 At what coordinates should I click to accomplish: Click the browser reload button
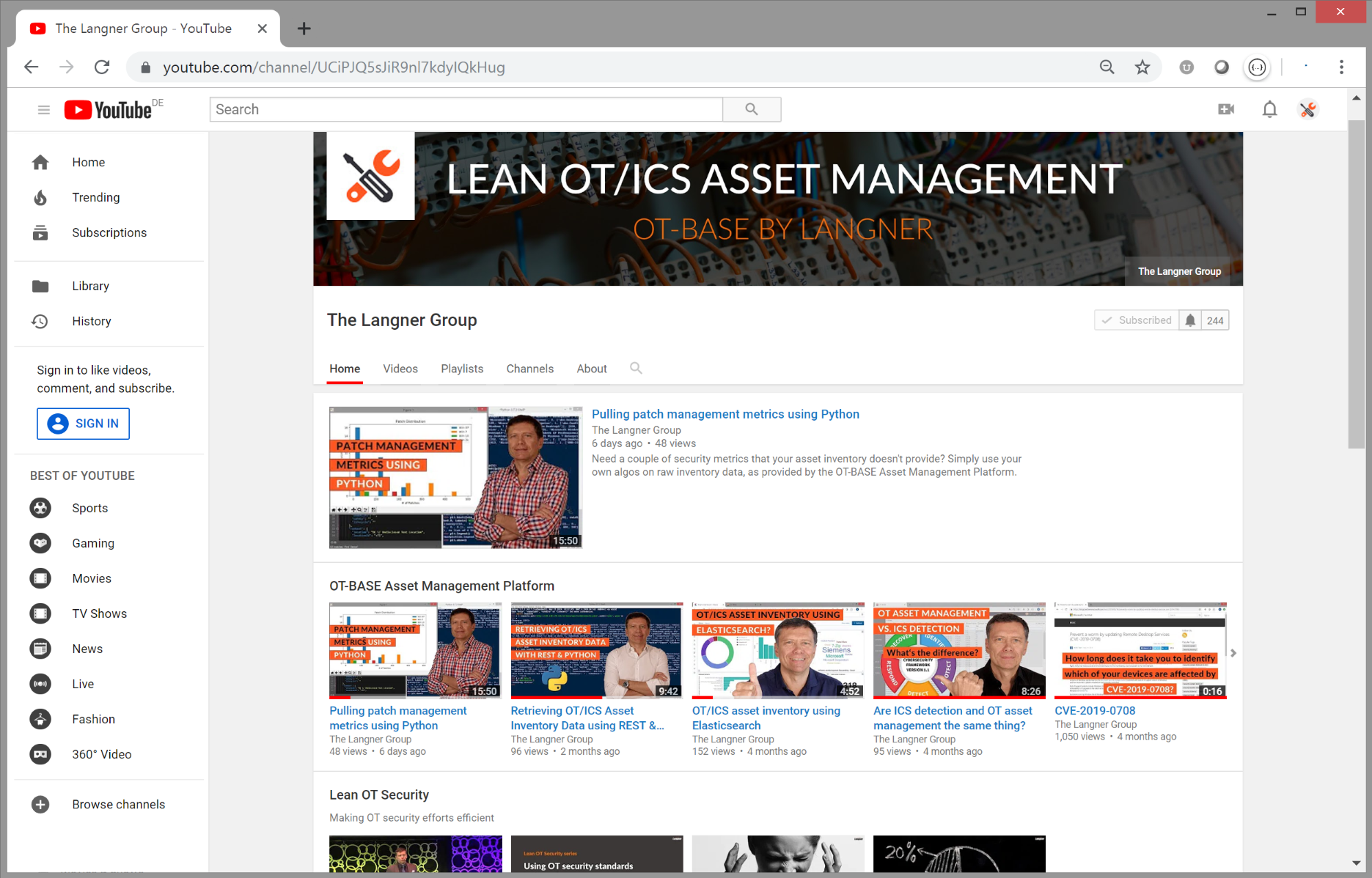click(x=102, y=67)
